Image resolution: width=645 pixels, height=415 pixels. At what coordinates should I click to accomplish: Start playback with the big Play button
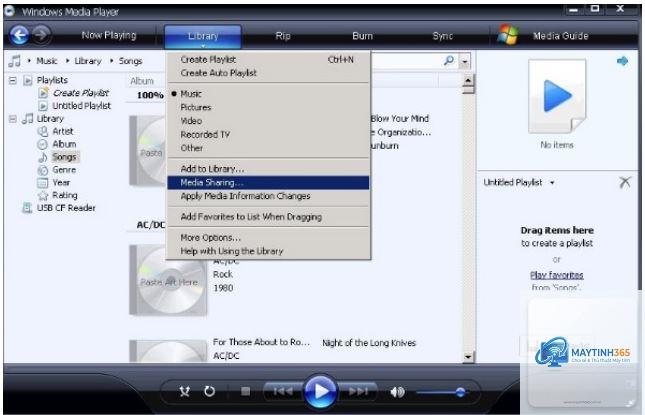[x=320, y=391]
